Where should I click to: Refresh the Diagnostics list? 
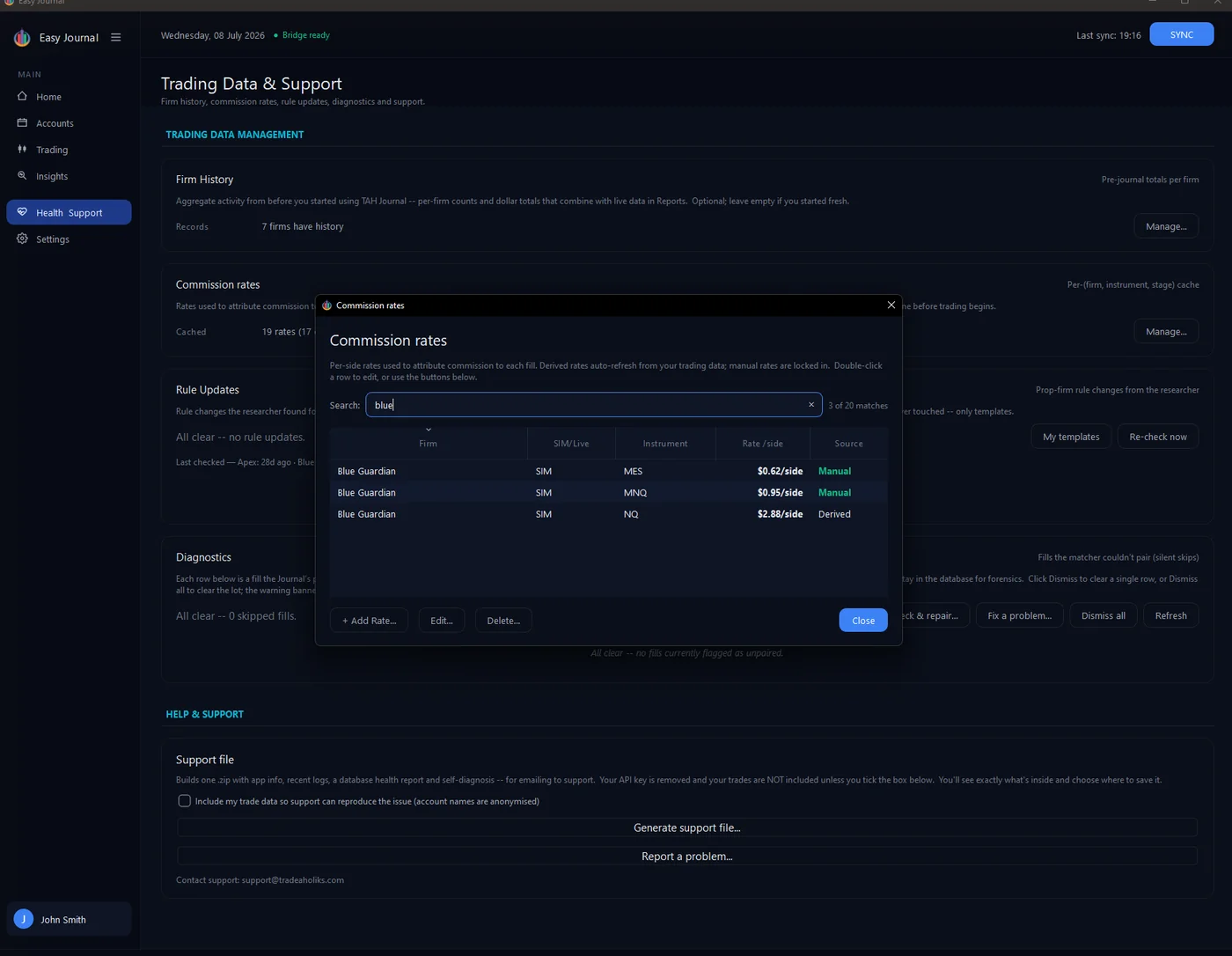pos(1170,615)
